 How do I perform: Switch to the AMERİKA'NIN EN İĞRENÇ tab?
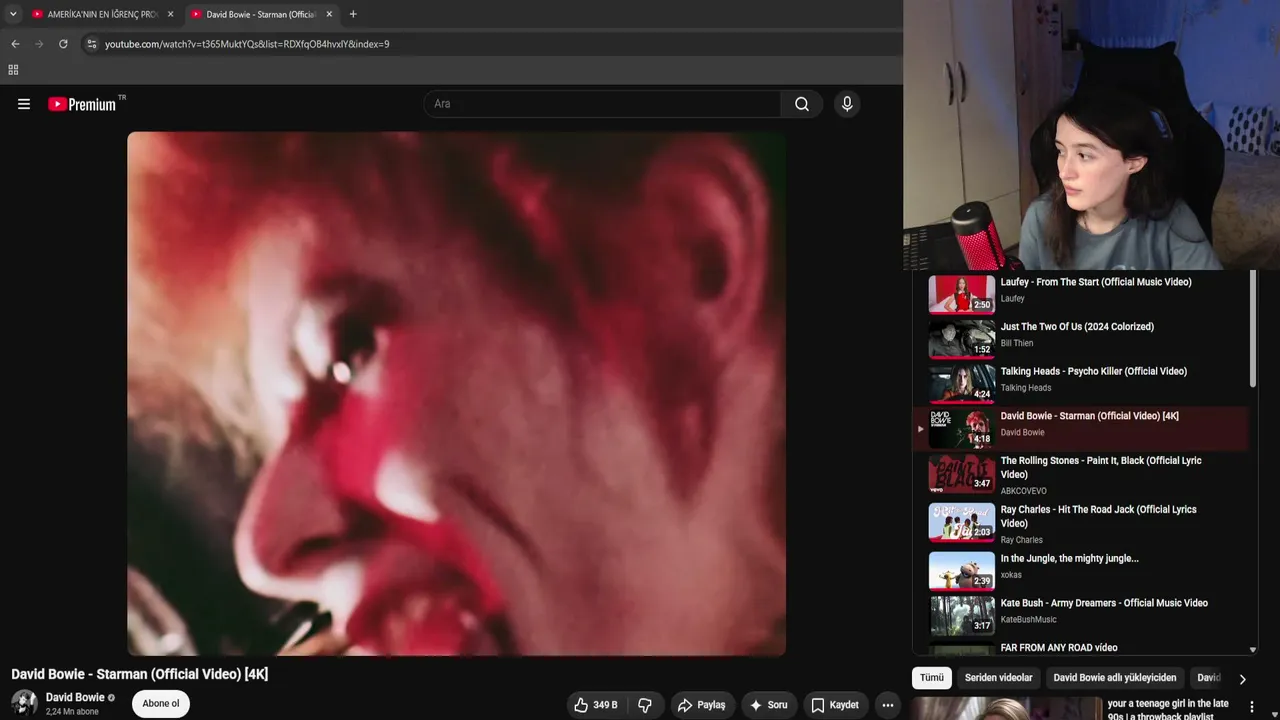tap(103, 14)
